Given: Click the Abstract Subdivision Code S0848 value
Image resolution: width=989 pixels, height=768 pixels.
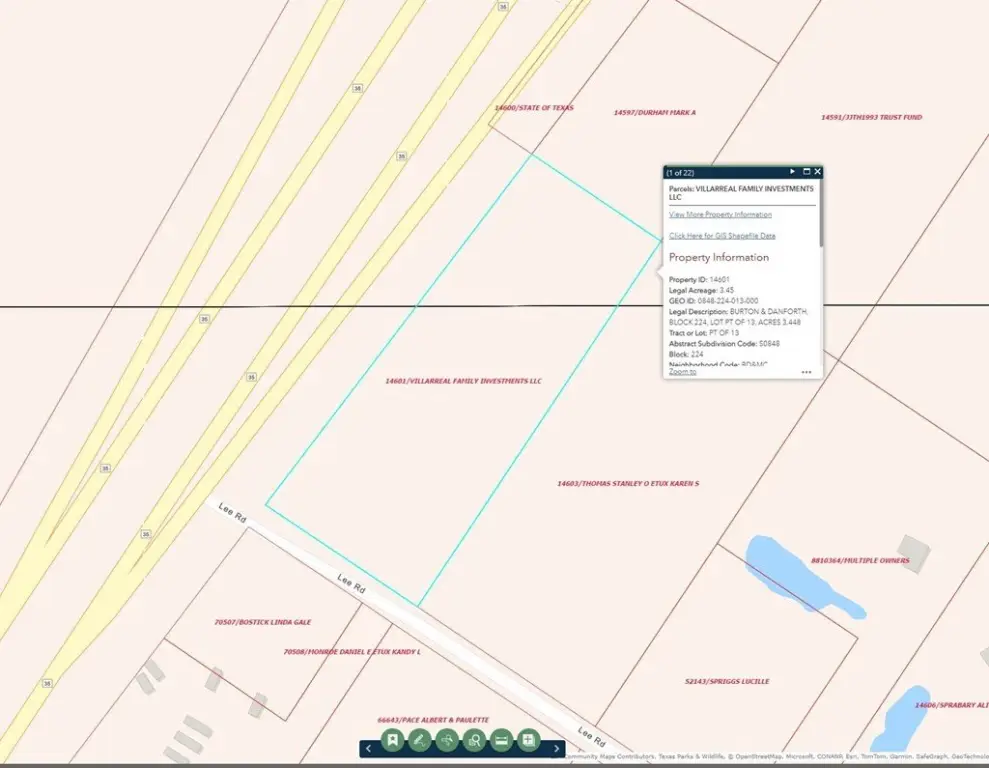Looking at the screenshot, I should (x=770, y=344).
